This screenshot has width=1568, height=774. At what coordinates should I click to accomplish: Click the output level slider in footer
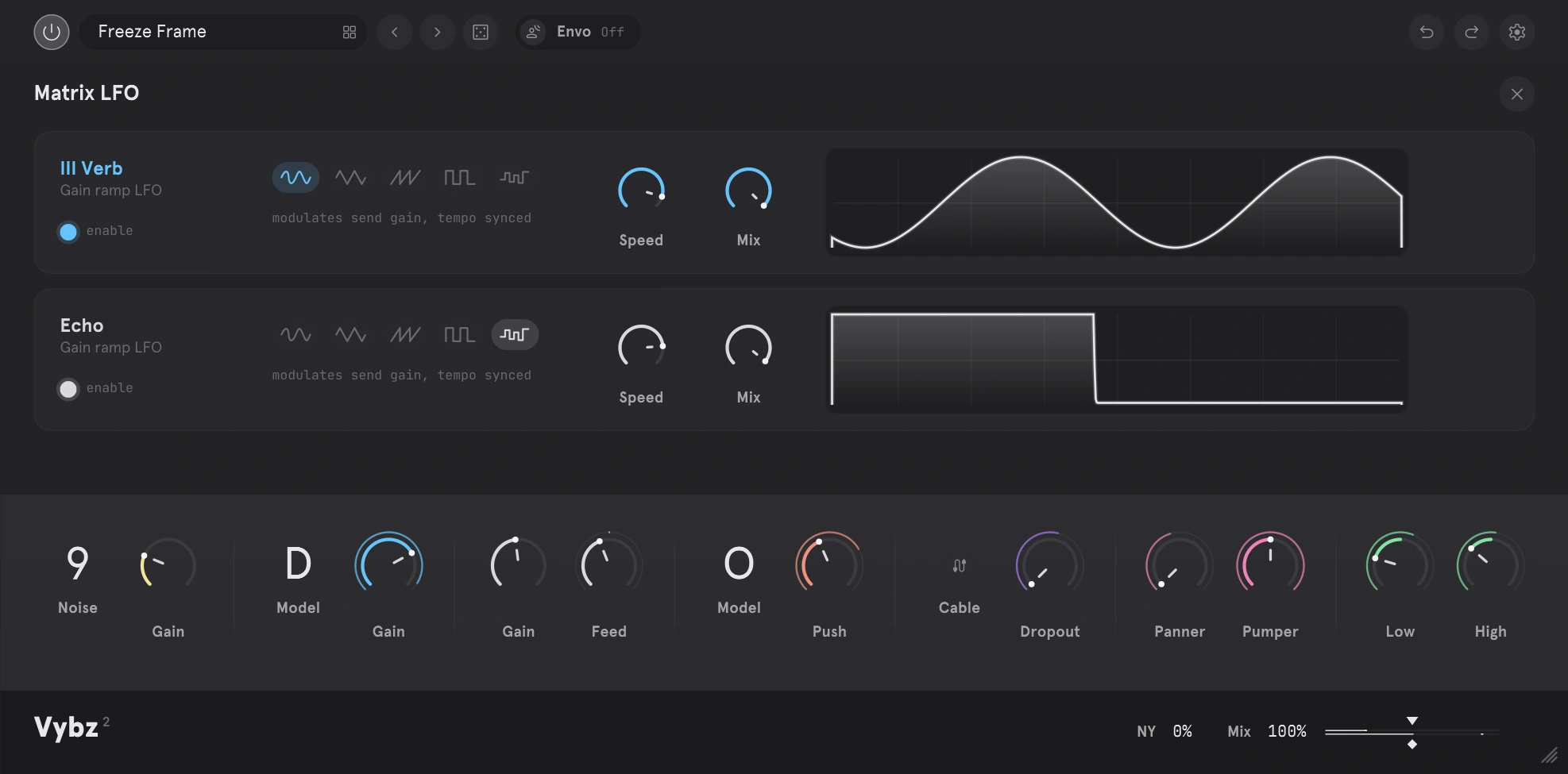tap(1412, 732)
